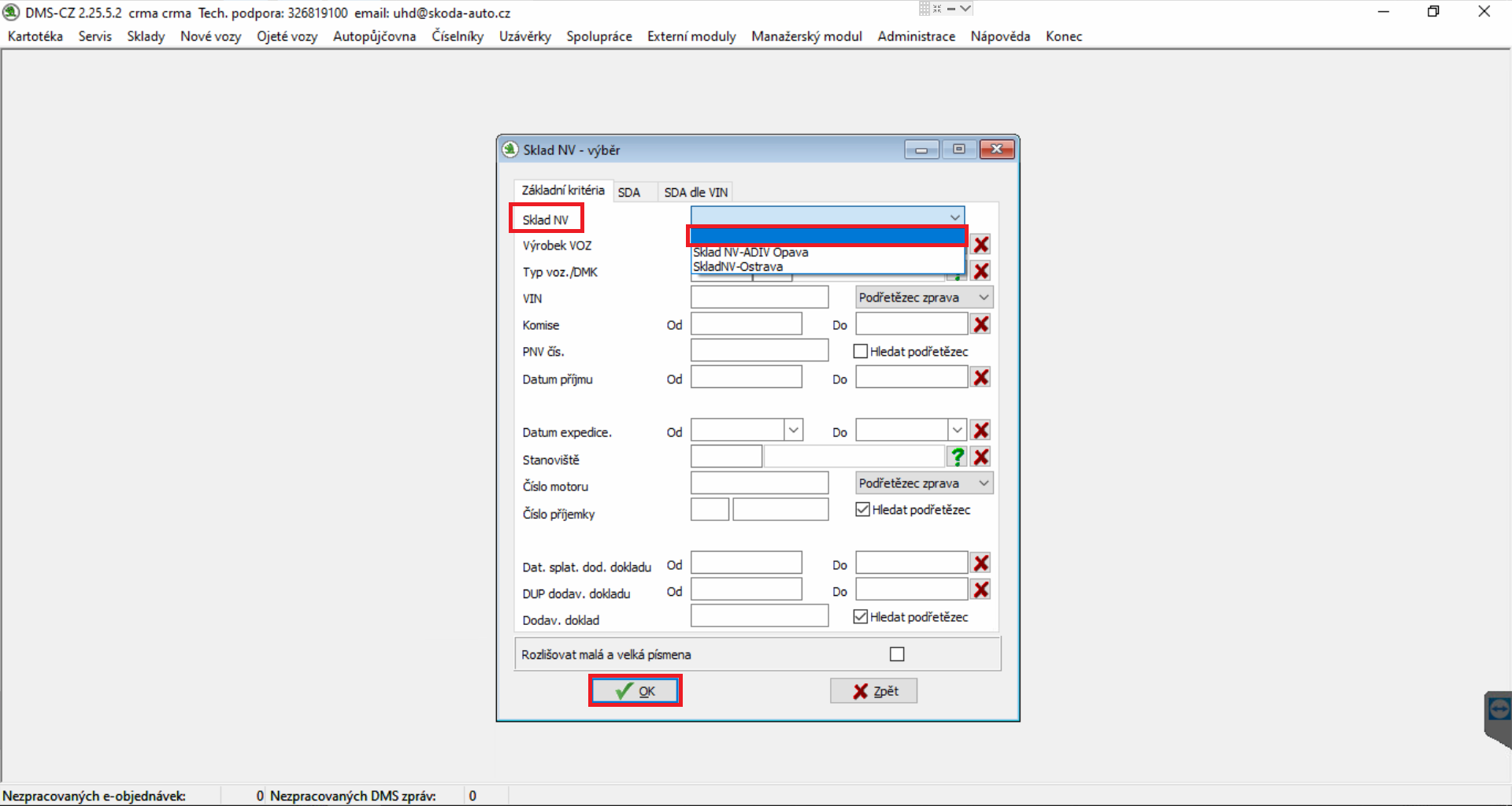Open Stanoviště lookup with green question mark
This screenshot has height=806, width=1512.
coord(957,457)
